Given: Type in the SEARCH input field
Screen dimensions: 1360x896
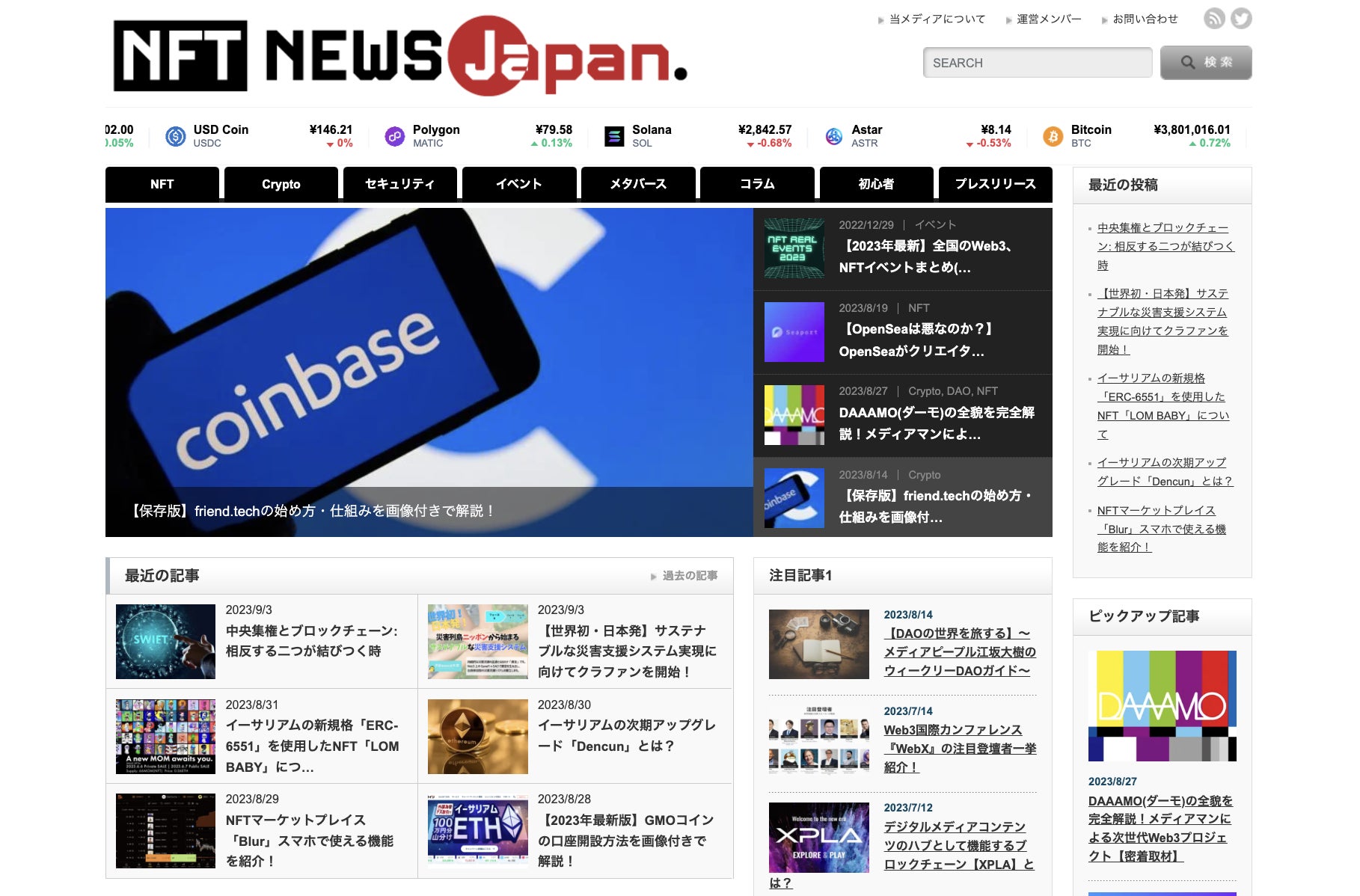Looking at the screenshot, I should (1037, 63).
